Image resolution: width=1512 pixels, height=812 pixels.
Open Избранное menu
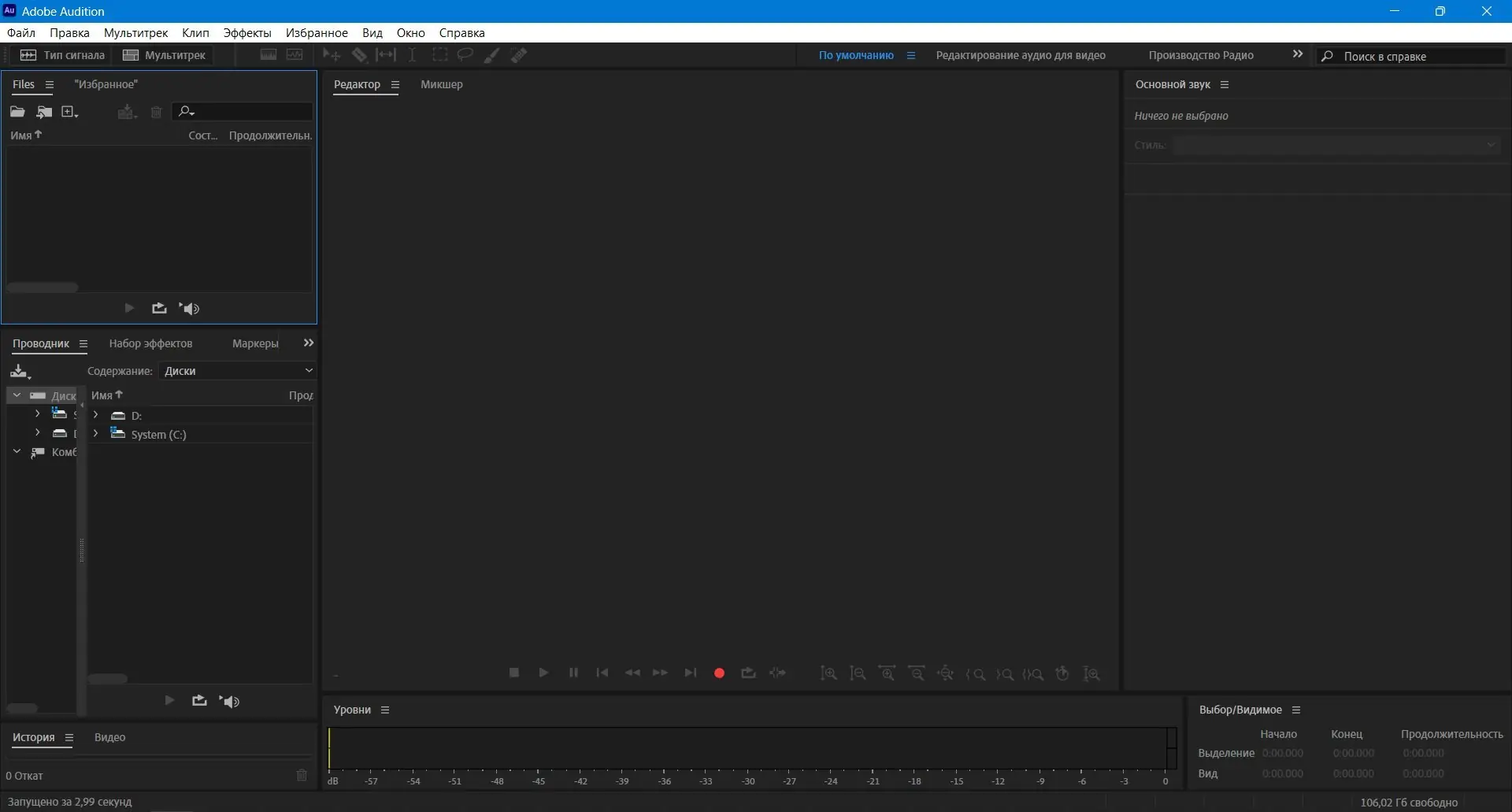(x=317, y=32)
